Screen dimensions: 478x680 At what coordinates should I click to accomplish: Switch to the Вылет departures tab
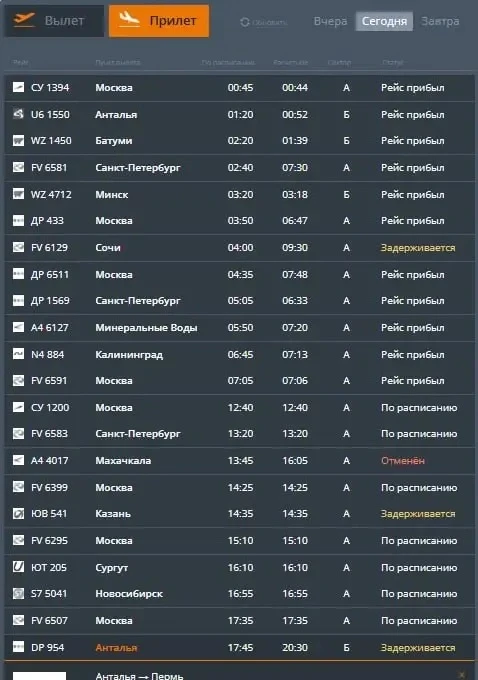tap(54, 21)
